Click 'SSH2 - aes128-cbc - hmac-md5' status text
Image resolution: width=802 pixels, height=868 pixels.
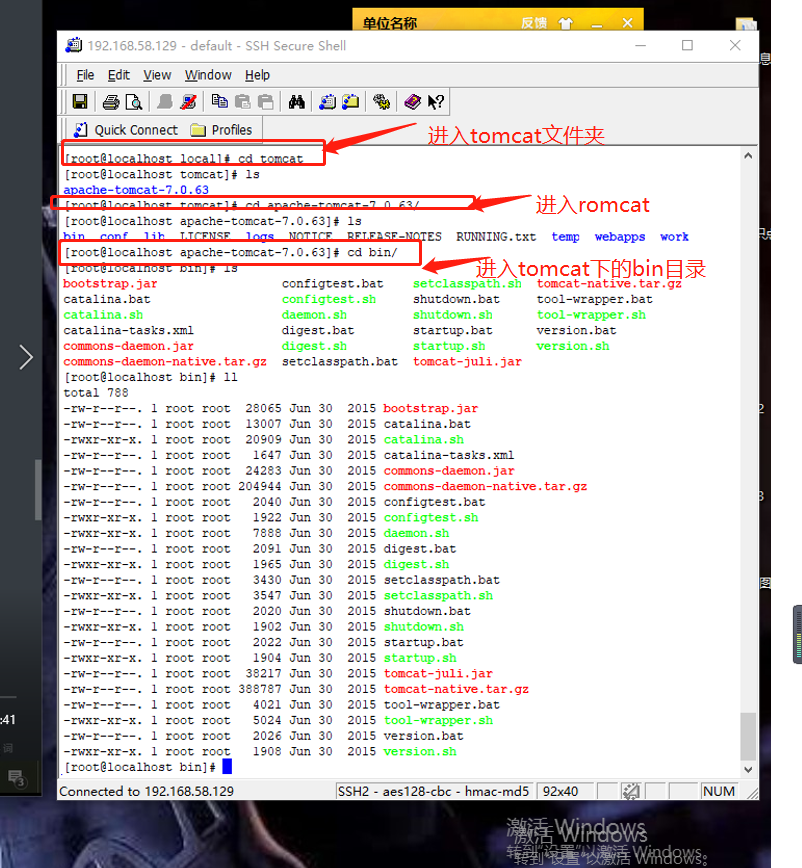(x=433, y=792)
